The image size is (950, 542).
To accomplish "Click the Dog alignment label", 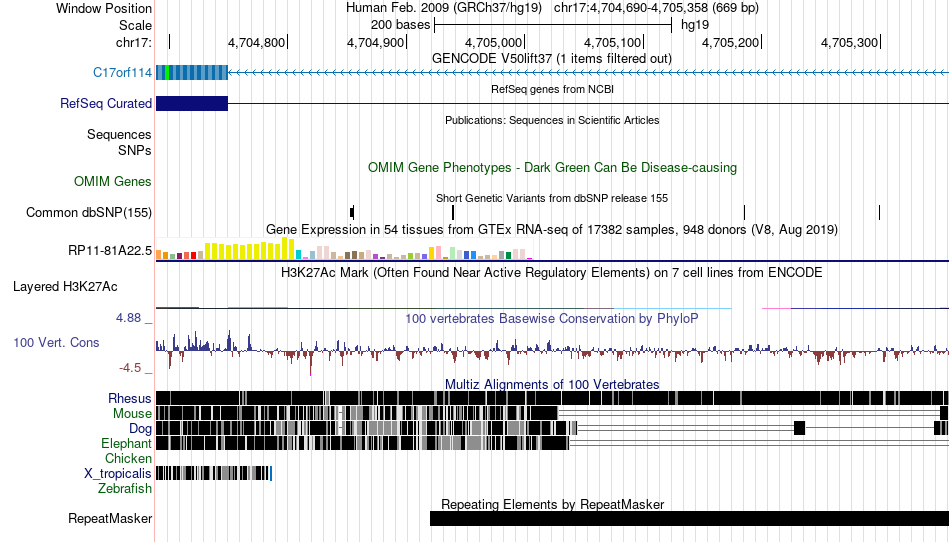I will point(140,429).
